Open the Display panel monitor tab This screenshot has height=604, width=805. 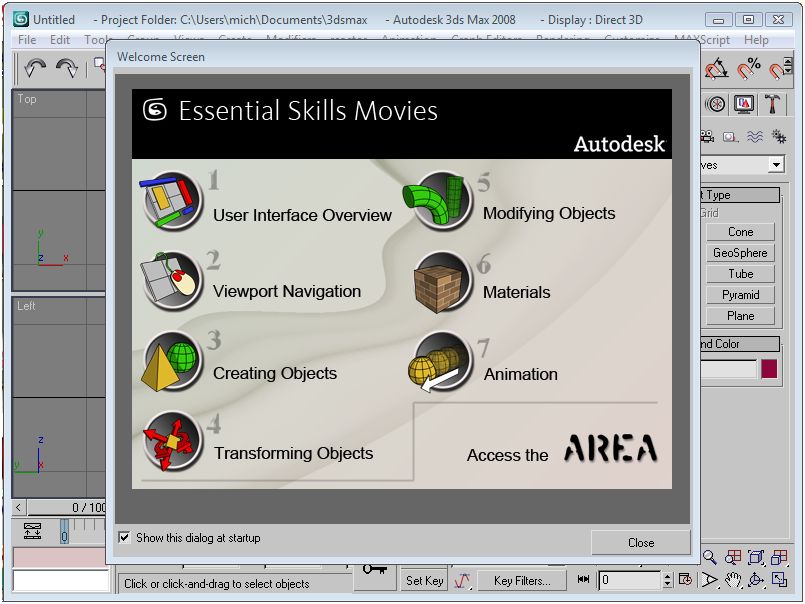coord(743,104)
